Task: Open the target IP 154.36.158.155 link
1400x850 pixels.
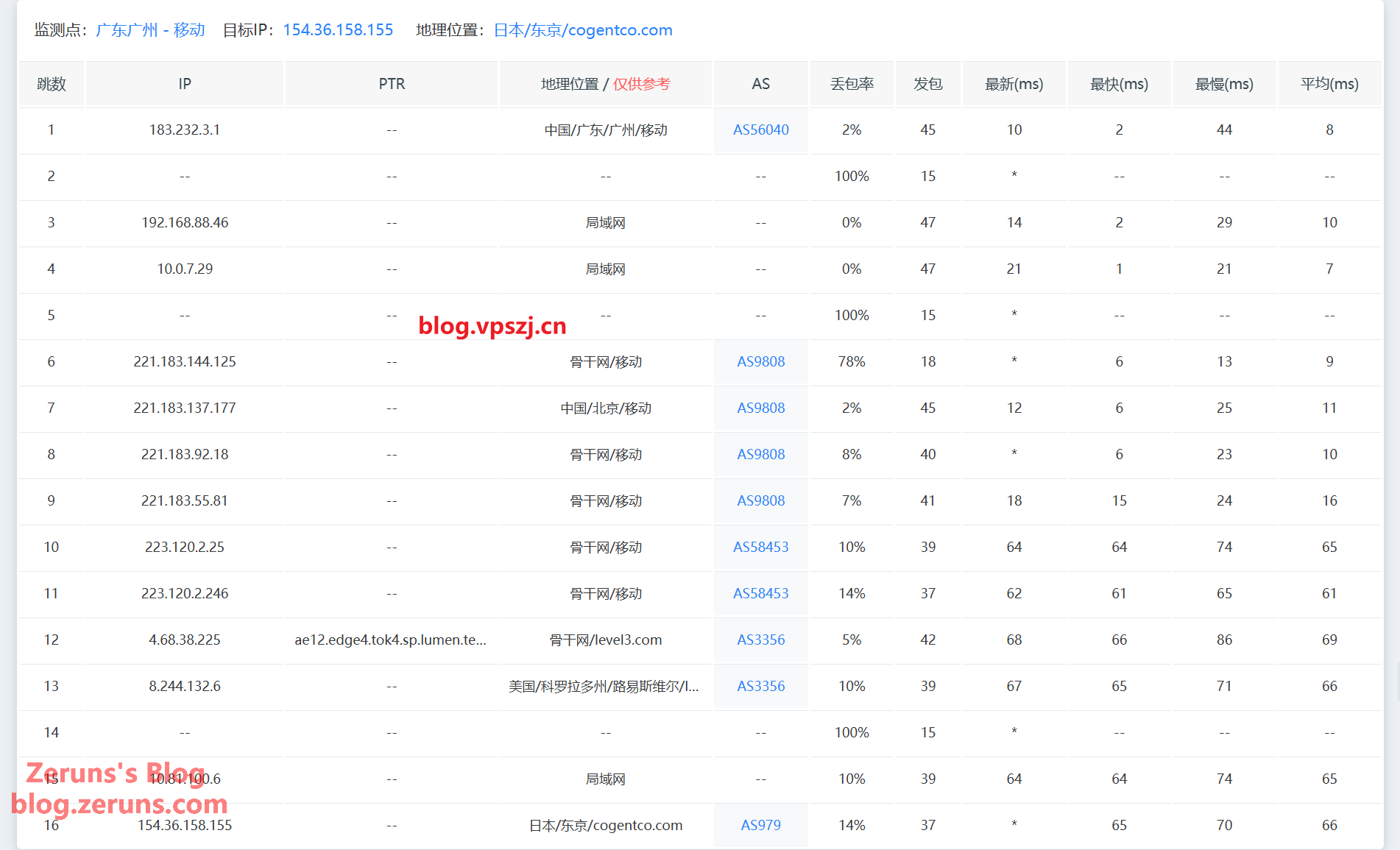Action: tap(338, 30)
